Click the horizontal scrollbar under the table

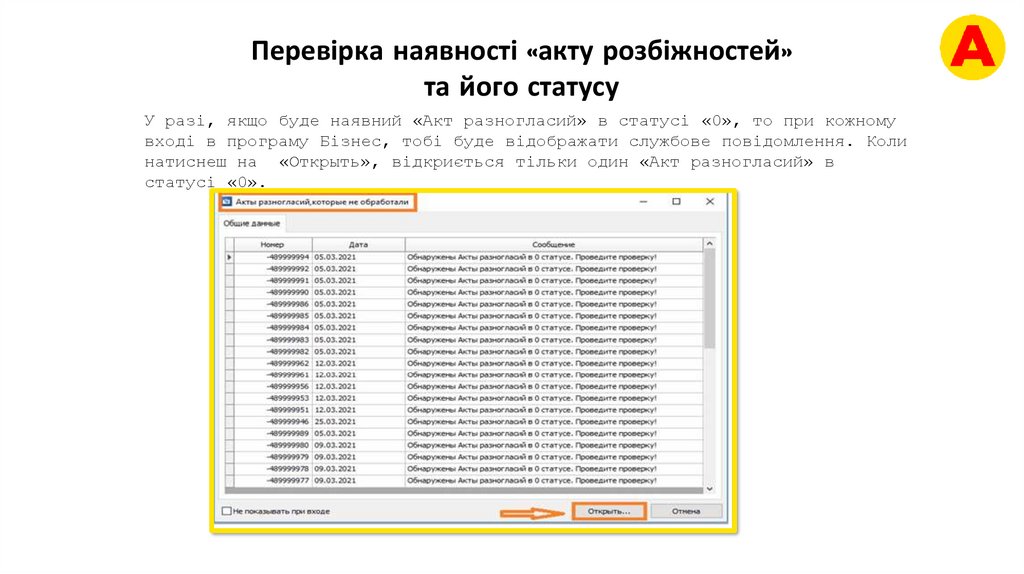click(x=464, y=490)
